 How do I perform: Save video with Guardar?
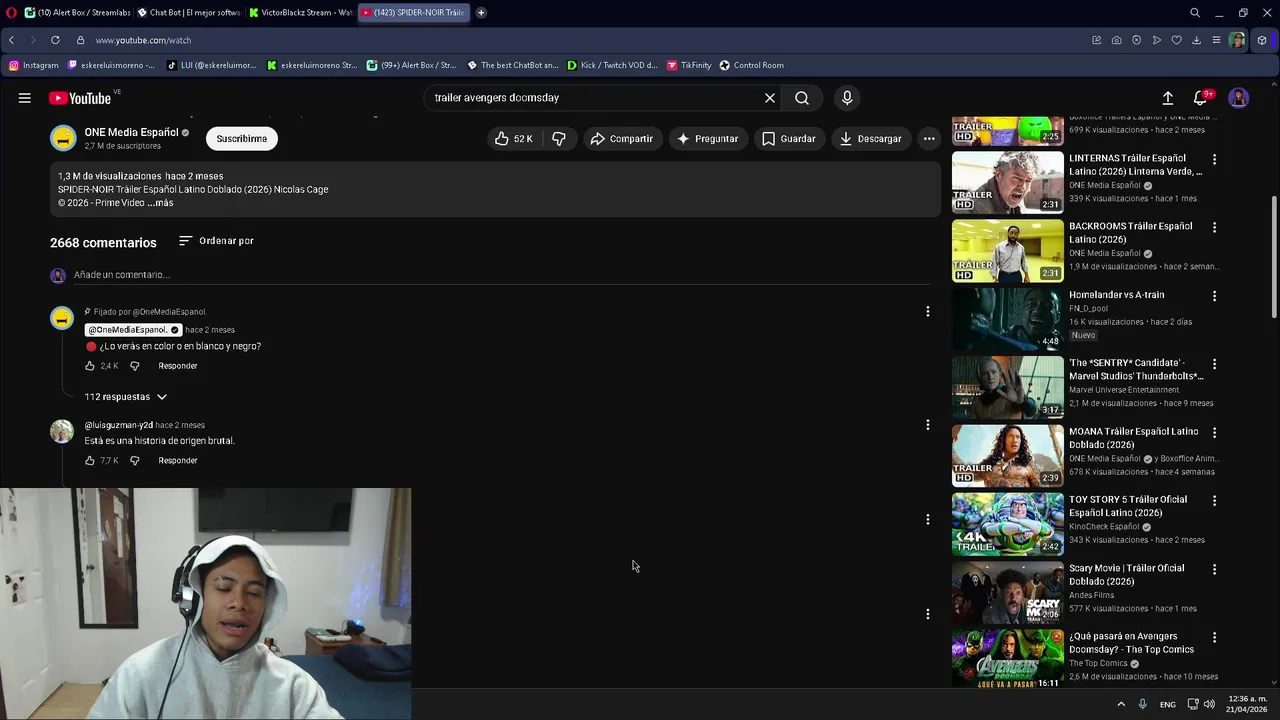coord(789,139)
